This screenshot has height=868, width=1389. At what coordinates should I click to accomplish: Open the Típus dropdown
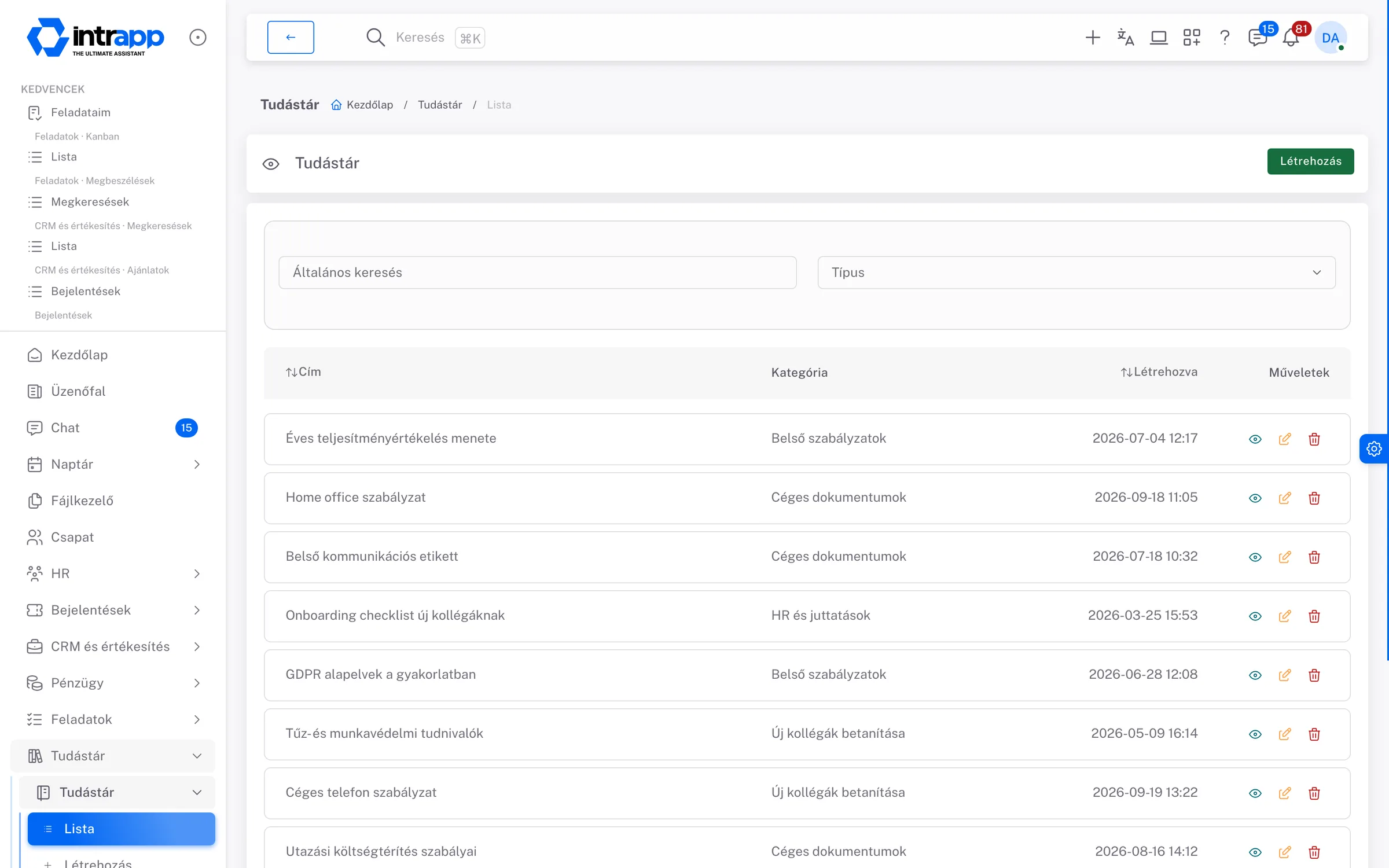1076,273
